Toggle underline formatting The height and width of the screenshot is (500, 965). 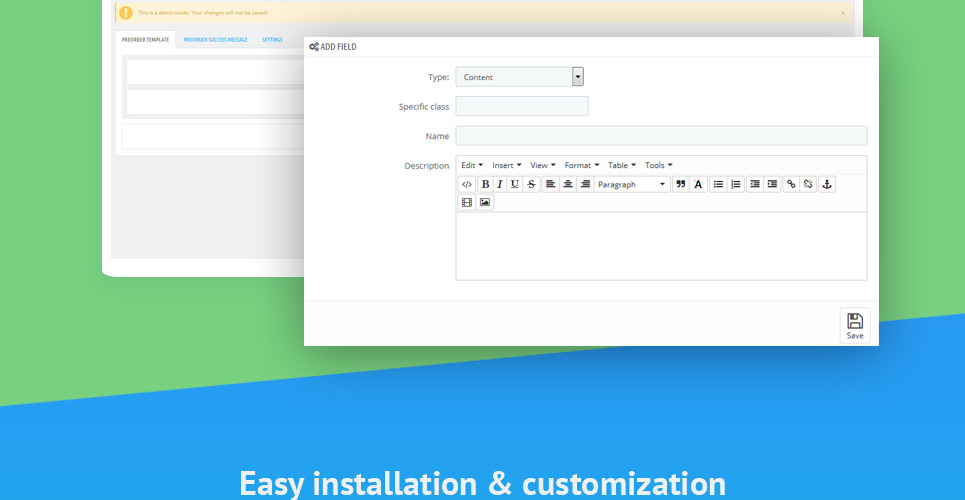(515, 184)
